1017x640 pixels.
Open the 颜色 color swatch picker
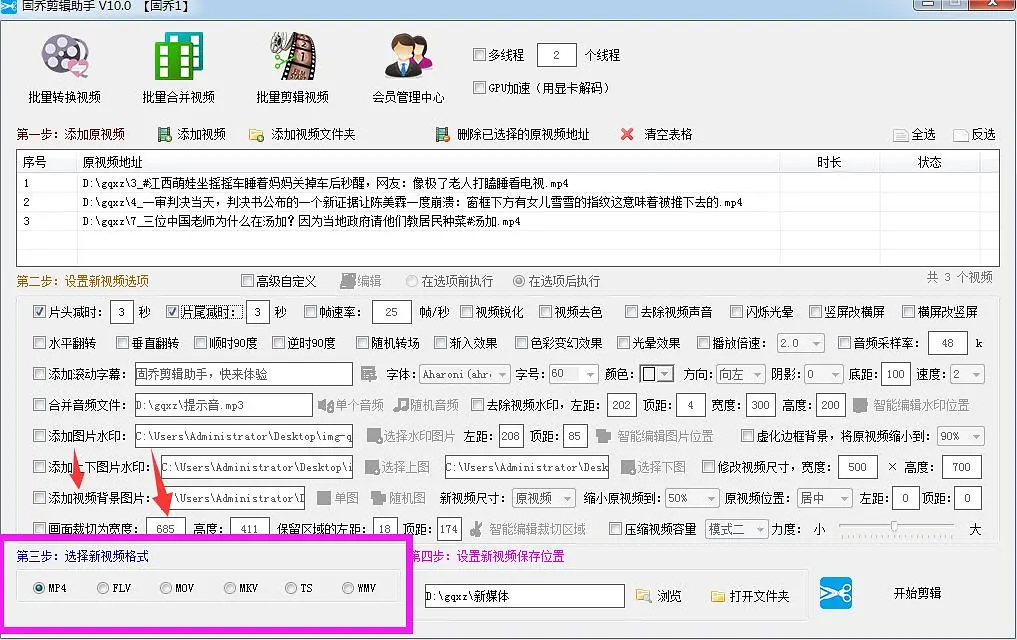pyautogui.click(x=657, y=374)
